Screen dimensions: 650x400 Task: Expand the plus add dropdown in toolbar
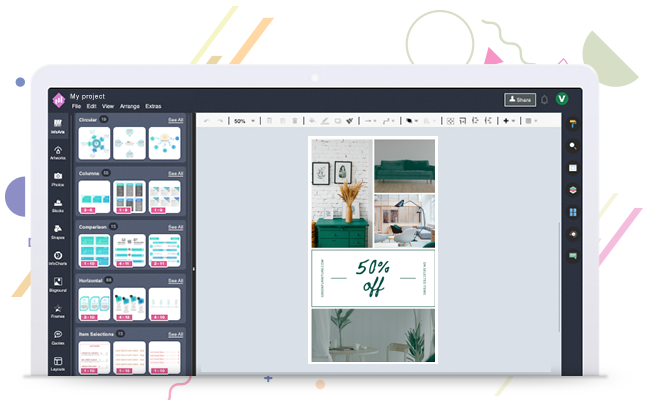[x=508, y=121]
